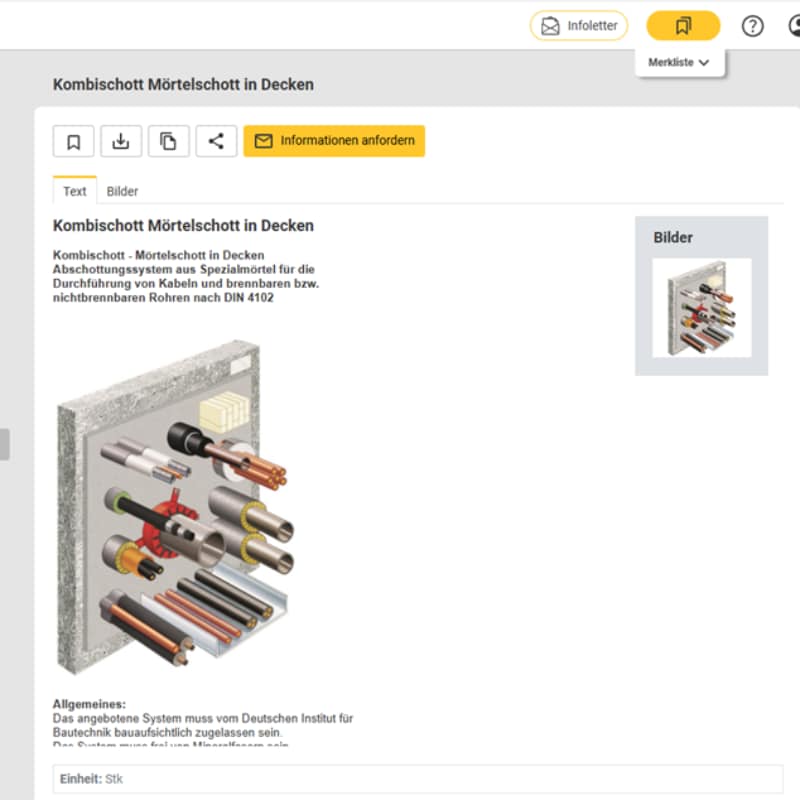Image resolution: width=800 pixels, height=800 pixels.
Task: Click the Bilder heading in side panel
Action: (x=673, y=237)
